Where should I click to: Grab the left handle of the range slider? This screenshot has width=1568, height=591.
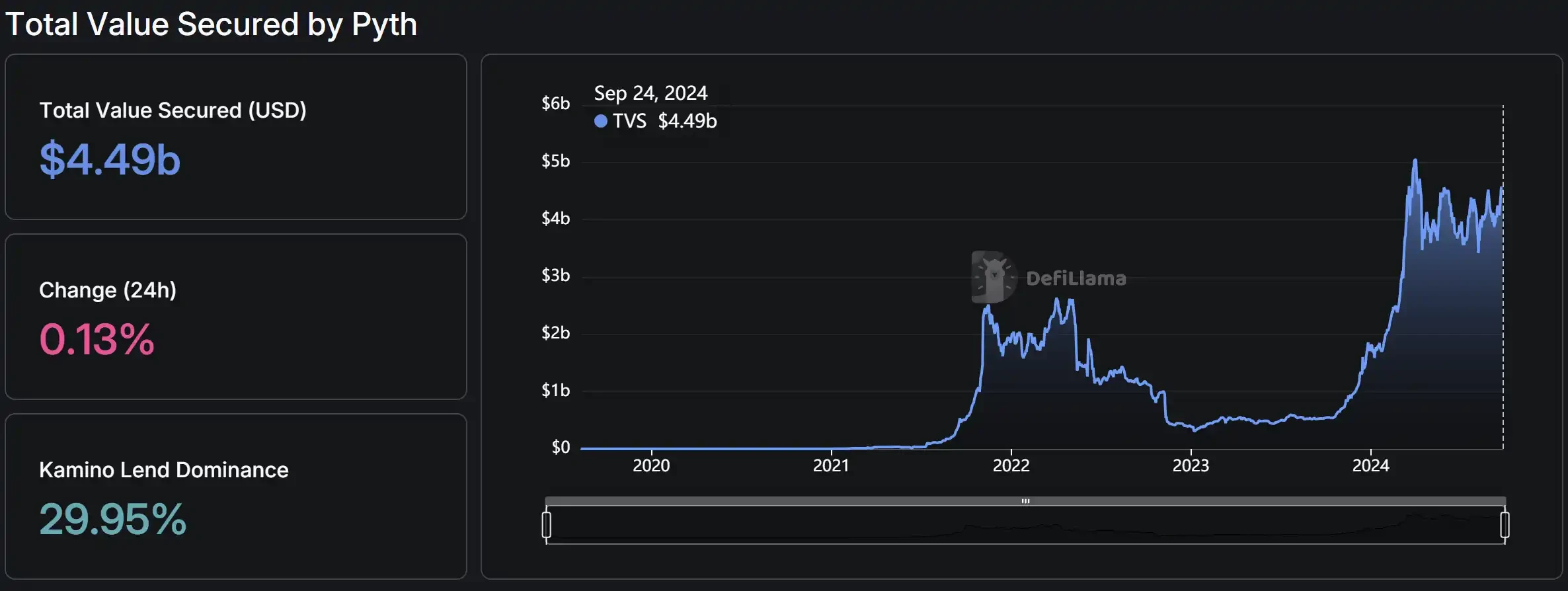(547, 525)
